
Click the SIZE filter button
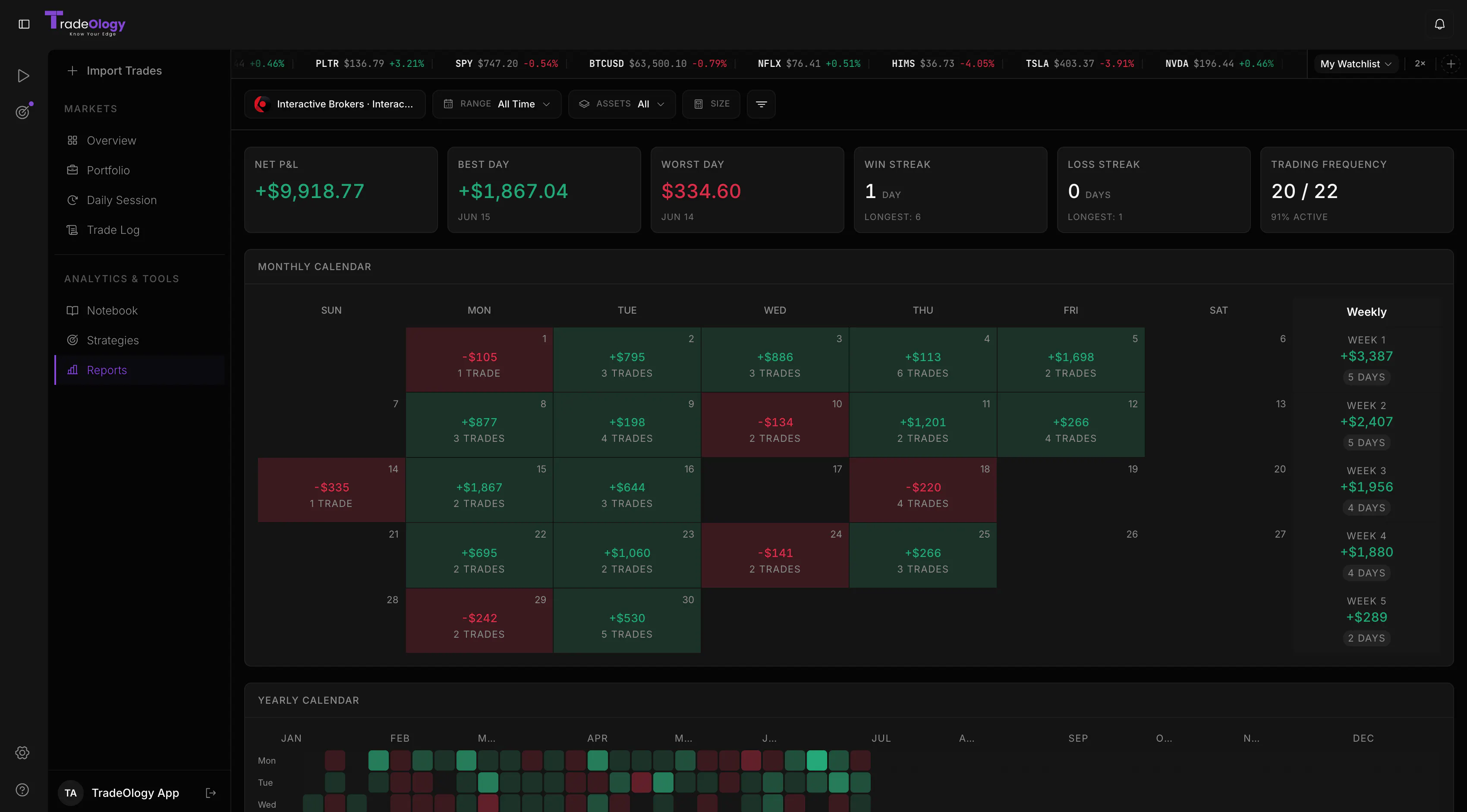point(711,104)
